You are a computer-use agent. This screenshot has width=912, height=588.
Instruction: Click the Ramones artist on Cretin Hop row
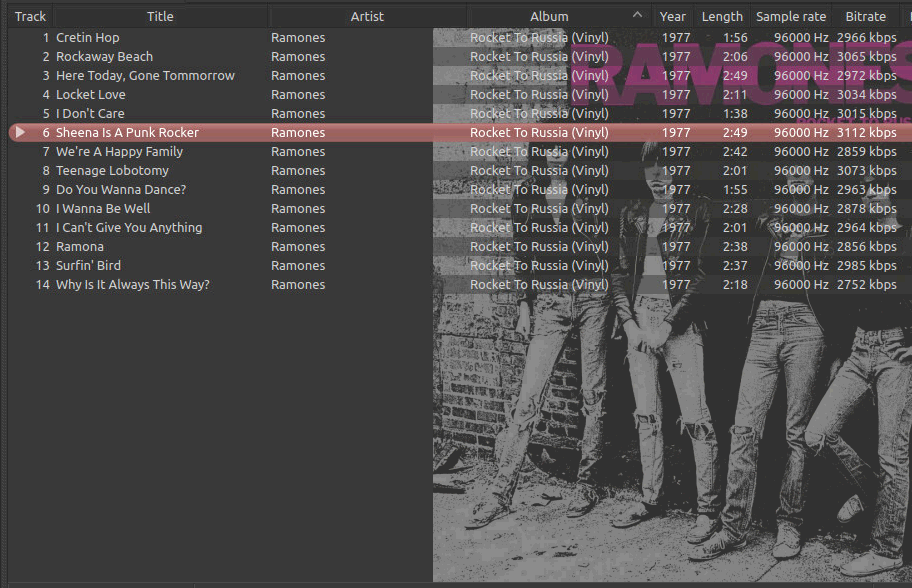coord(298,38)
